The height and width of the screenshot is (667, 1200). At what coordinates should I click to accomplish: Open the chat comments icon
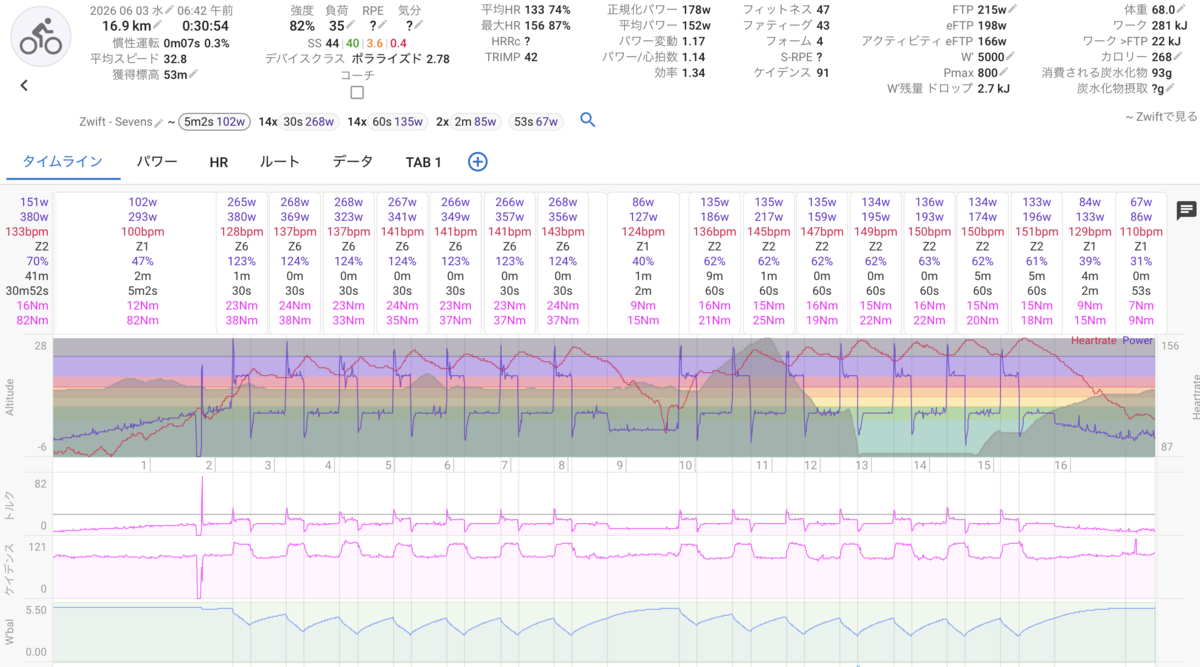coord(1186,210)
